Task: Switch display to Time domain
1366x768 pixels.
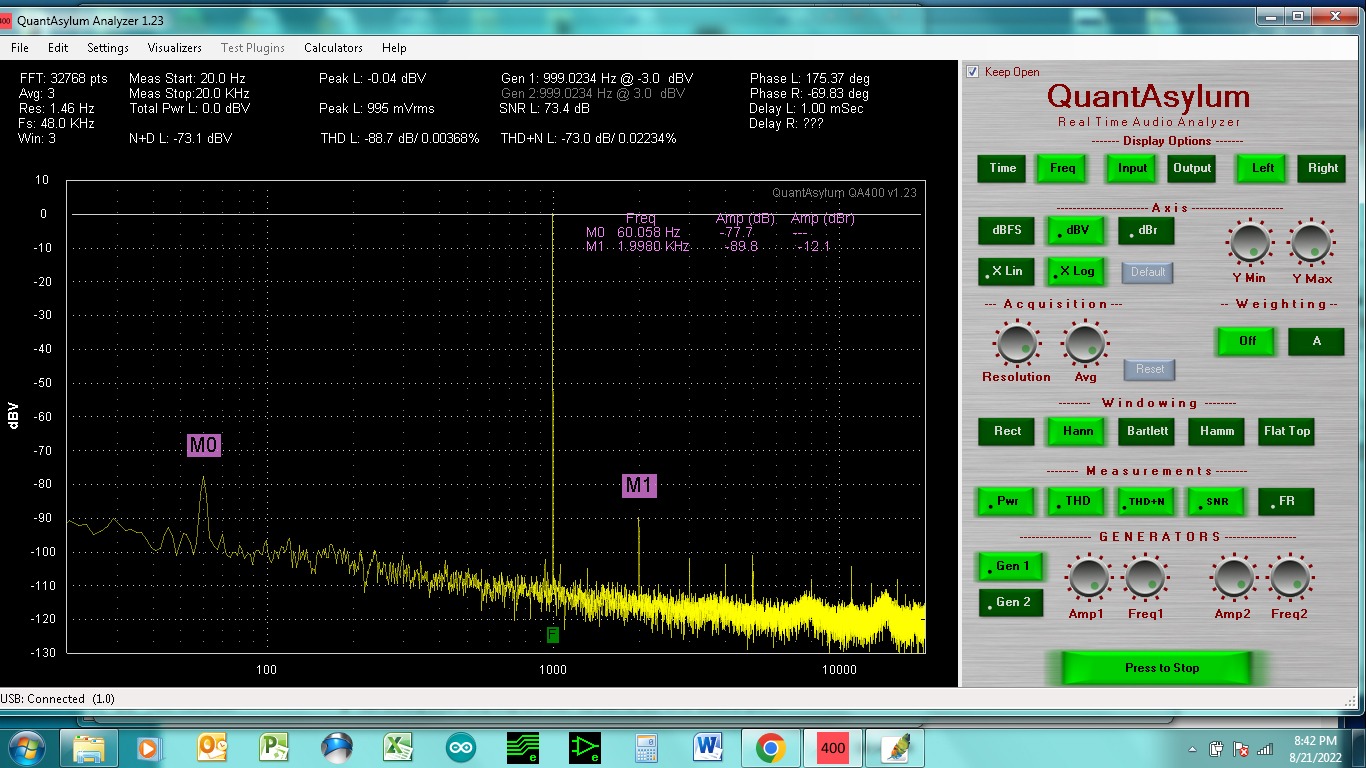Action: click(1003, 168)
